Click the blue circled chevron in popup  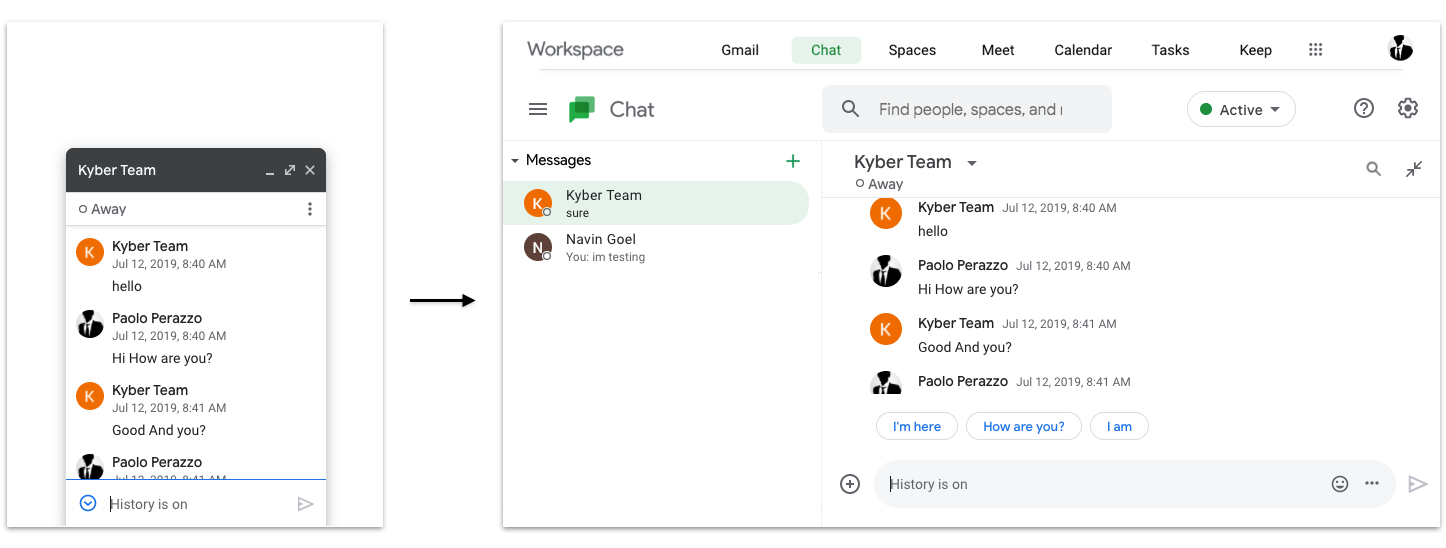click(x=88, y=503)
